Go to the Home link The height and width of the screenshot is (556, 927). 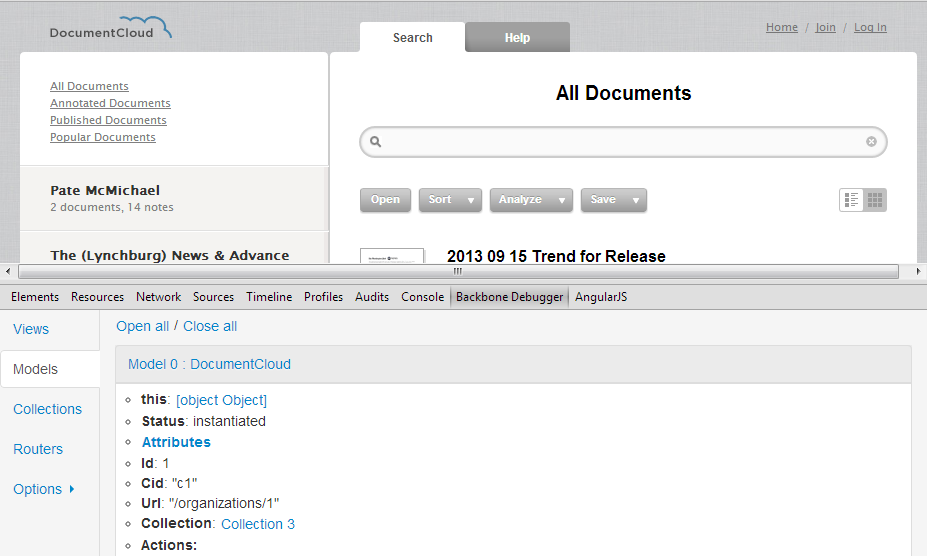[x=782, y=27]
